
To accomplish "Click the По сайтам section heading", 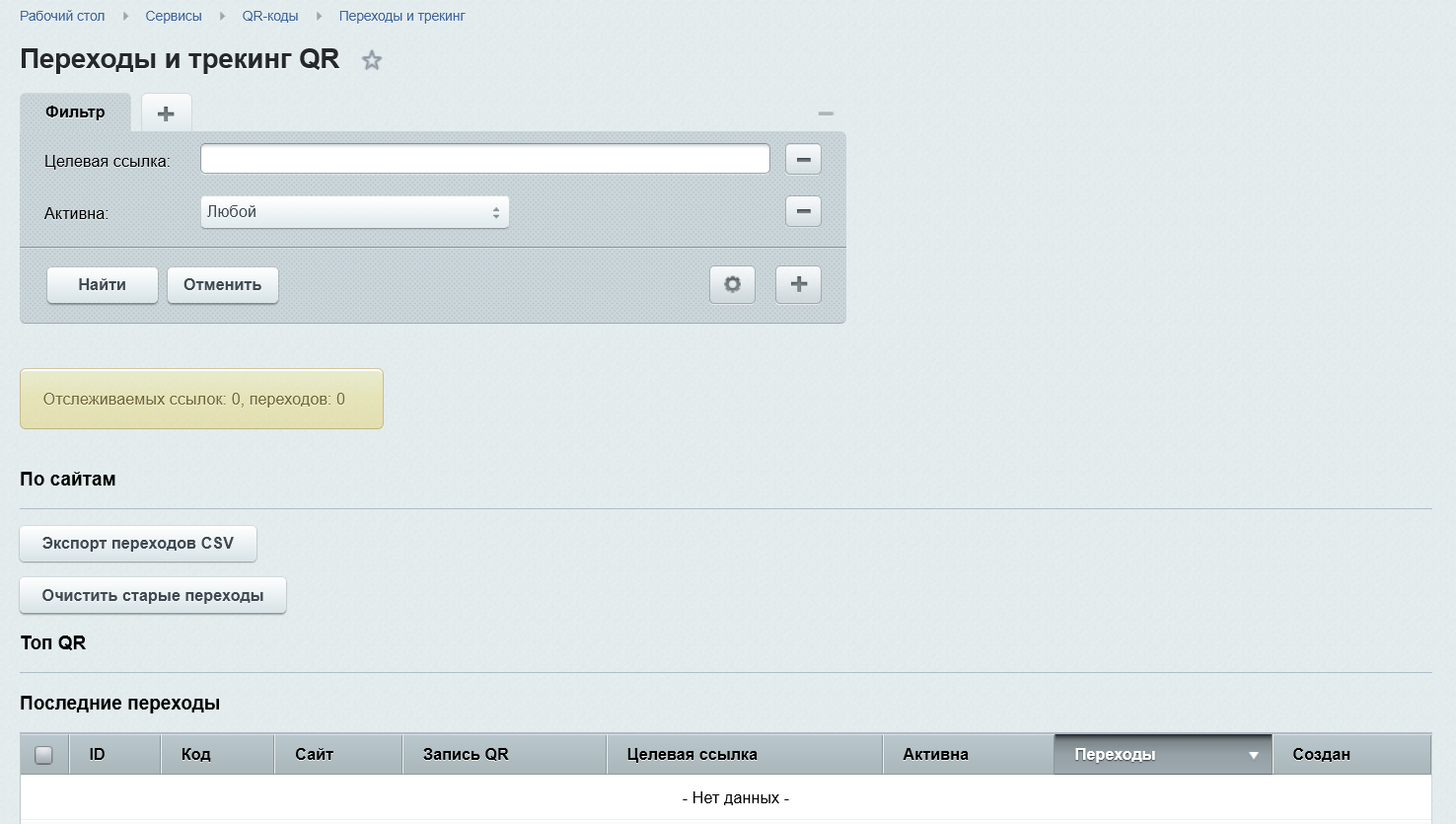I will click(x=68, y=480).
